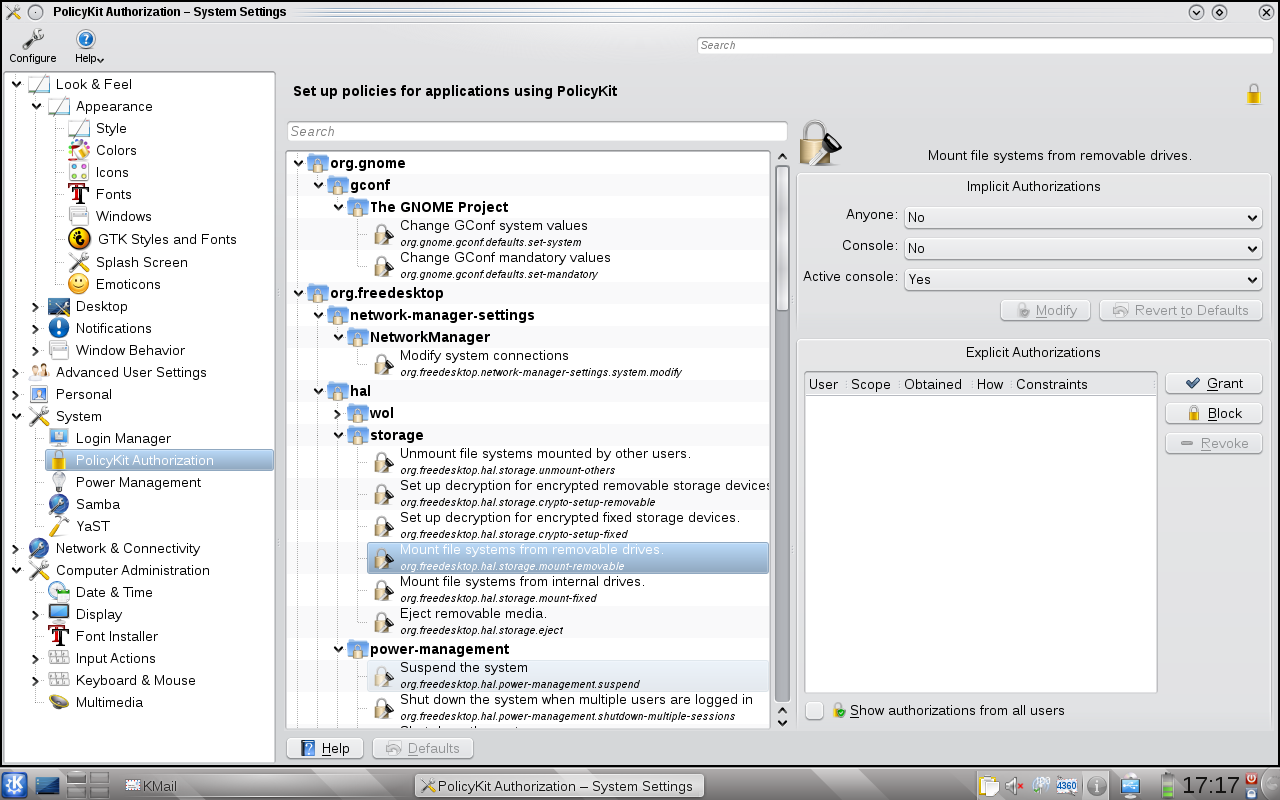Click the Samba icon under System
This screenshot has width=1280, height=800.
point(59,504)
